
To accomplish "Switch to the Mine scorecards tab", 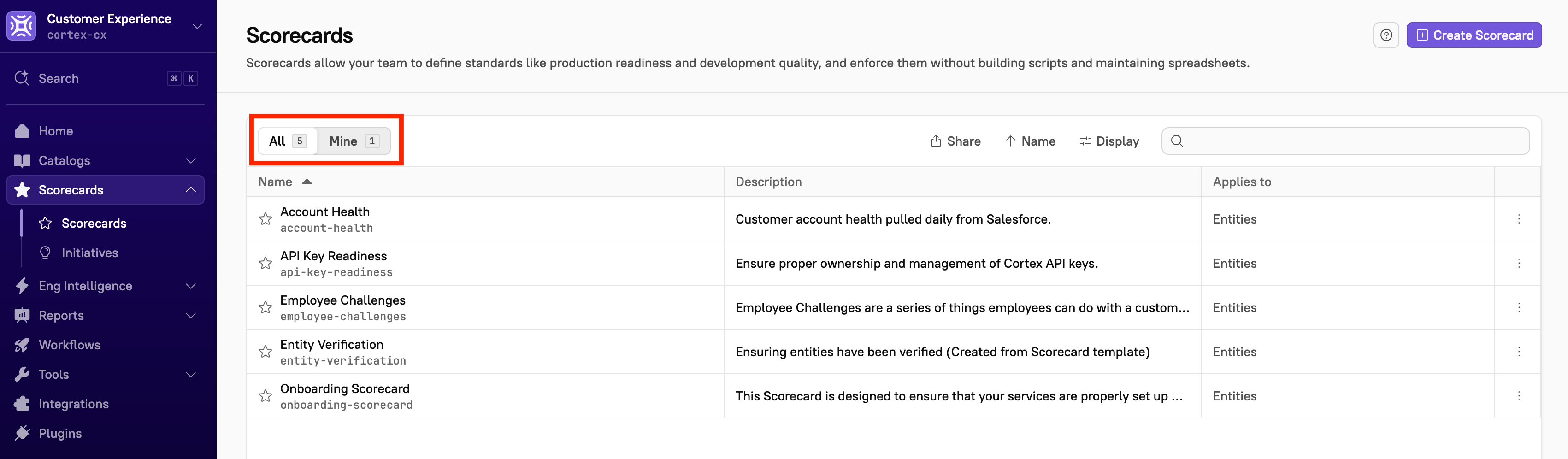I will [354, 141].
